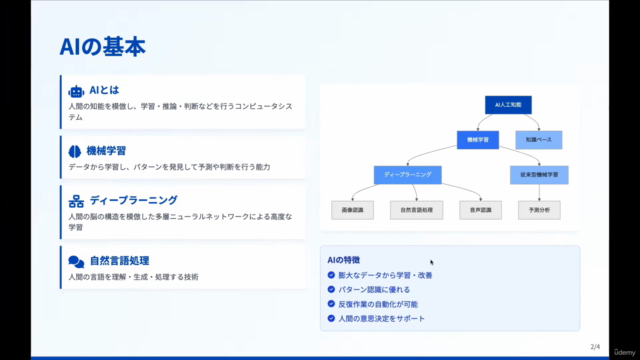Screen dimensions: 640x360
Task: Click the 従来型機械学習 diagram node
Action: click(539, 175)
